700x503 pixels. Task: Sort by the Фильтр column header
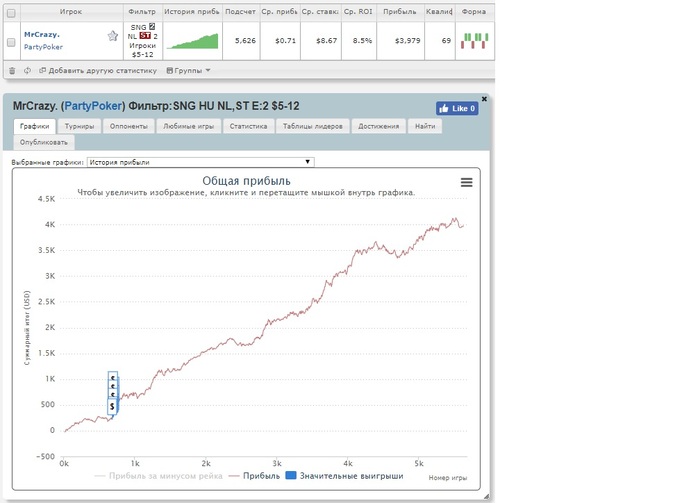coord(142,12)
